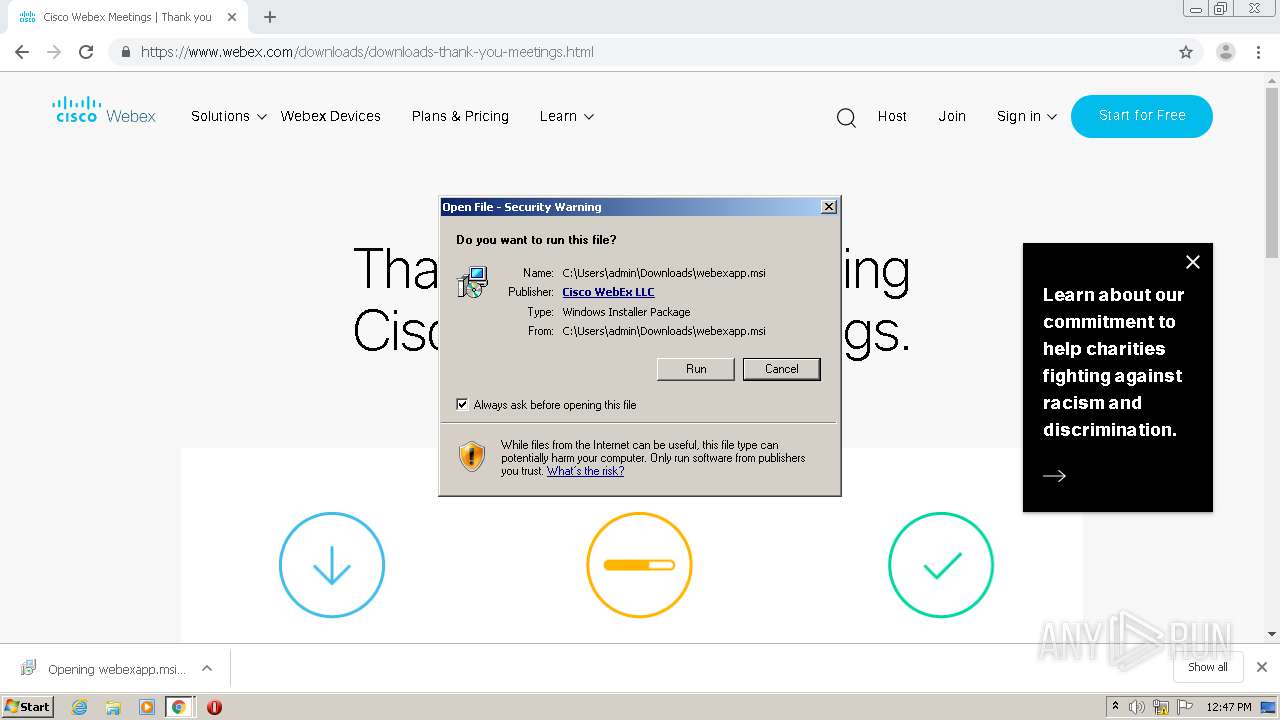
Task: Click the green checkmark circle icon
Action: tap(941, 565)
